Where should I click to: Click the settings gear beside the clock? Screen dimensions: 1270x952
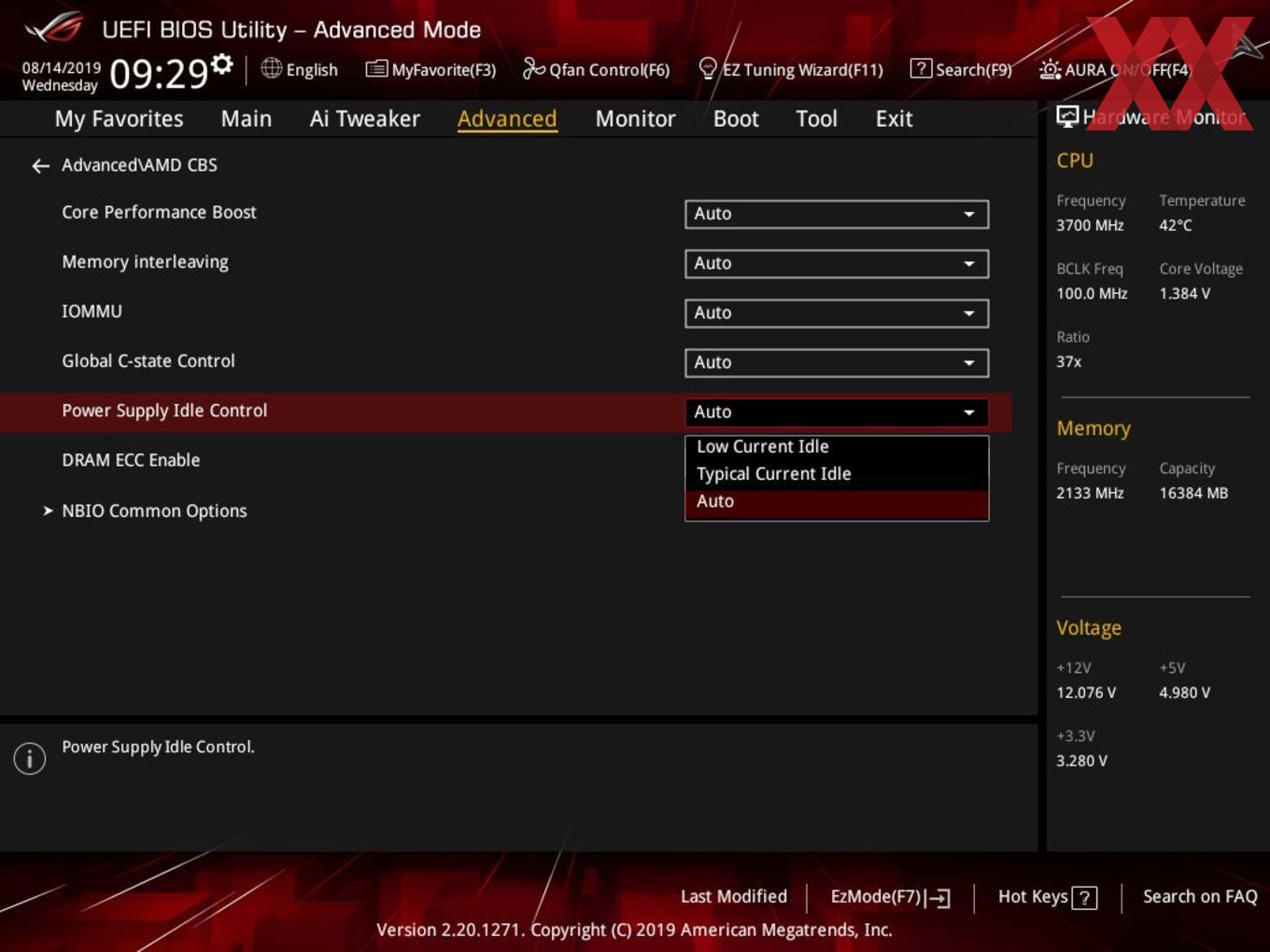(x=222, y=63)
